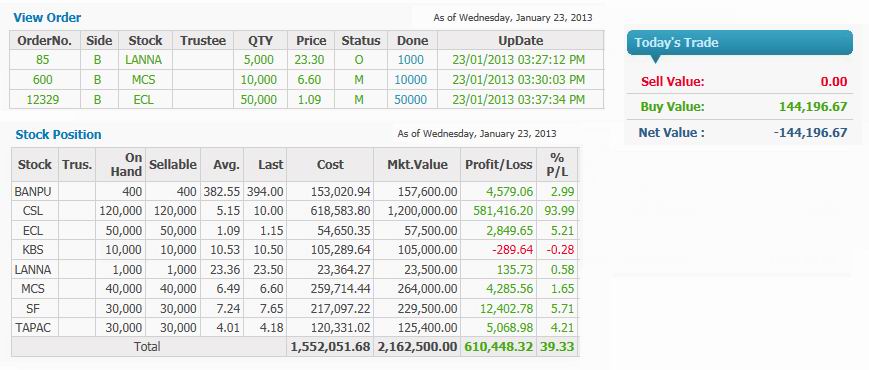Click the Sell Value label
Image resolution: width=869 pixels, height=370 pixels.
(672, 82)
